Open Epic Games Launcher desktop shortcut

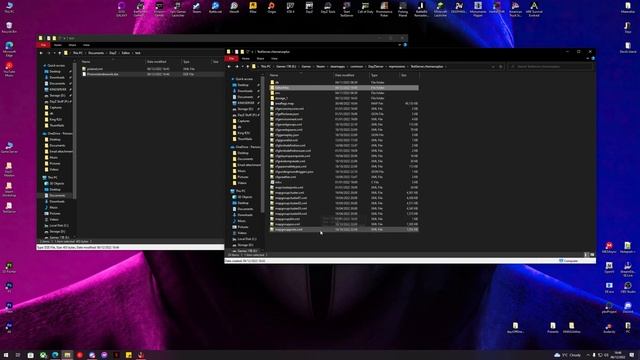point(178,8)
